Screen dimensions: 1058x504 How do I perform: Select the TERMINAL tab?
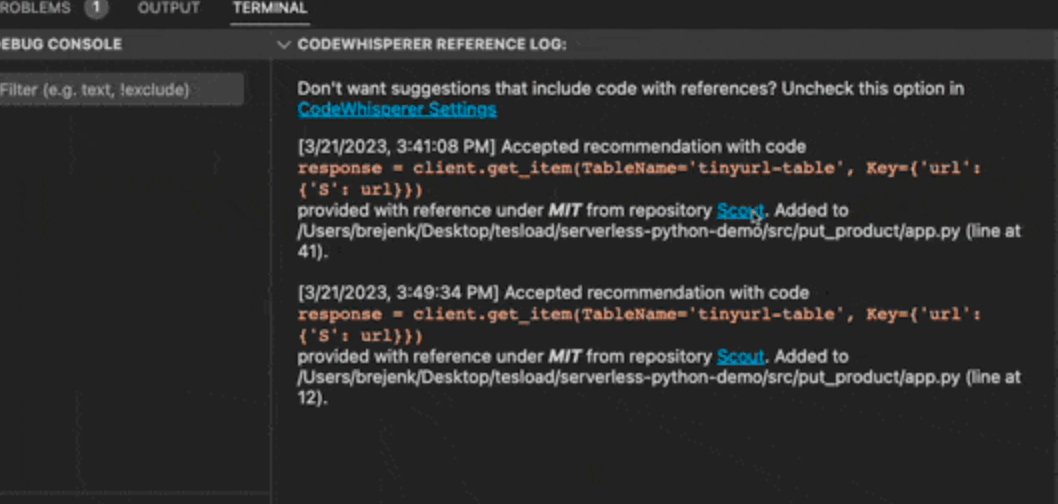270,8
